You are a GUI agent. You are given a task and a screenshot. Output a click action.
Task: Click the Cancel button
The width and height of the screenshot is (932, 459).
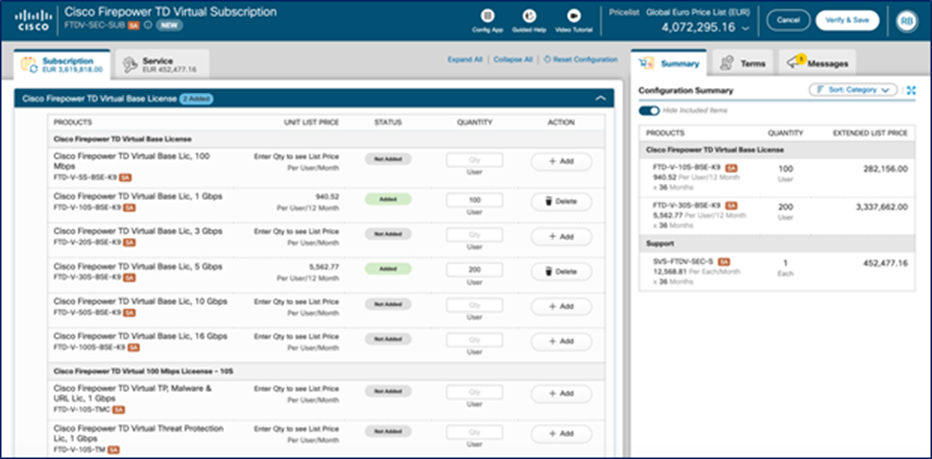tap(788, 20)
